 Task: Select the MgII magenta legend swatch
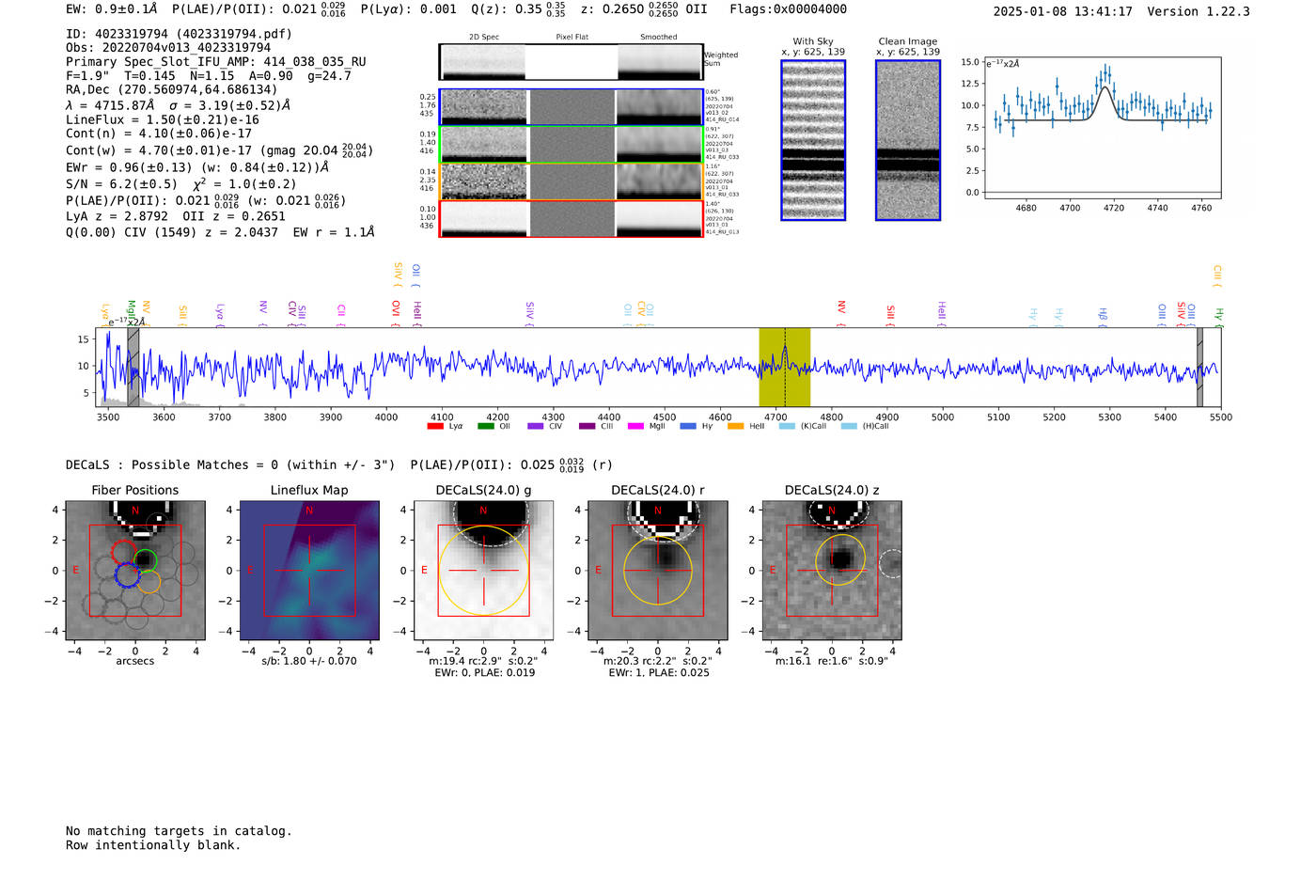tap(635, 427)
